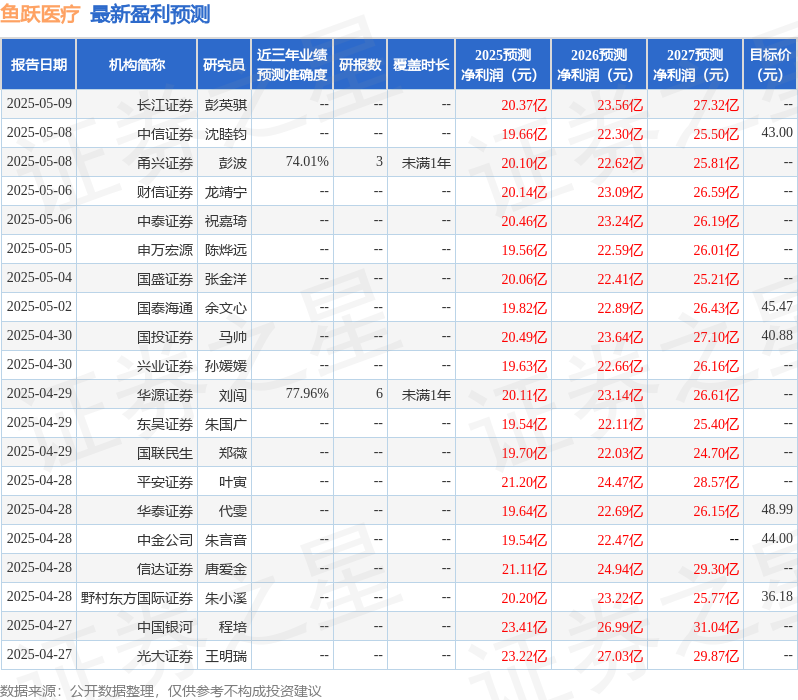Click the 45.47 target price

point(777,307)
